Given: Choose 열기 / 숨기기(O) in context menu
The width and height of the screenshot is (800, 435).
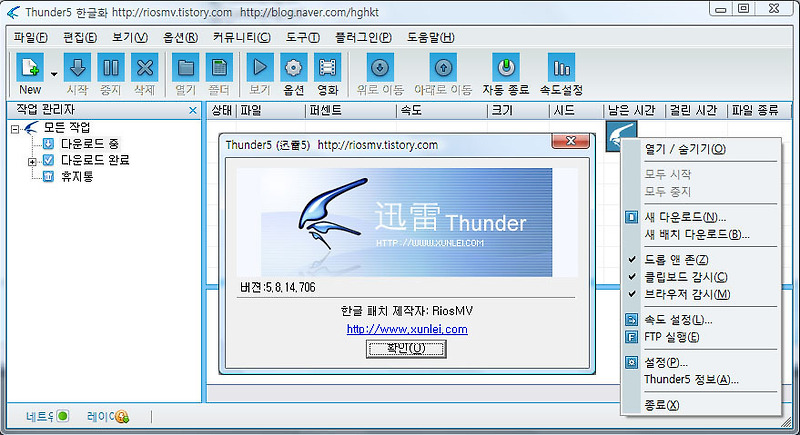Looking at the screenshot, I should point(701,149).
